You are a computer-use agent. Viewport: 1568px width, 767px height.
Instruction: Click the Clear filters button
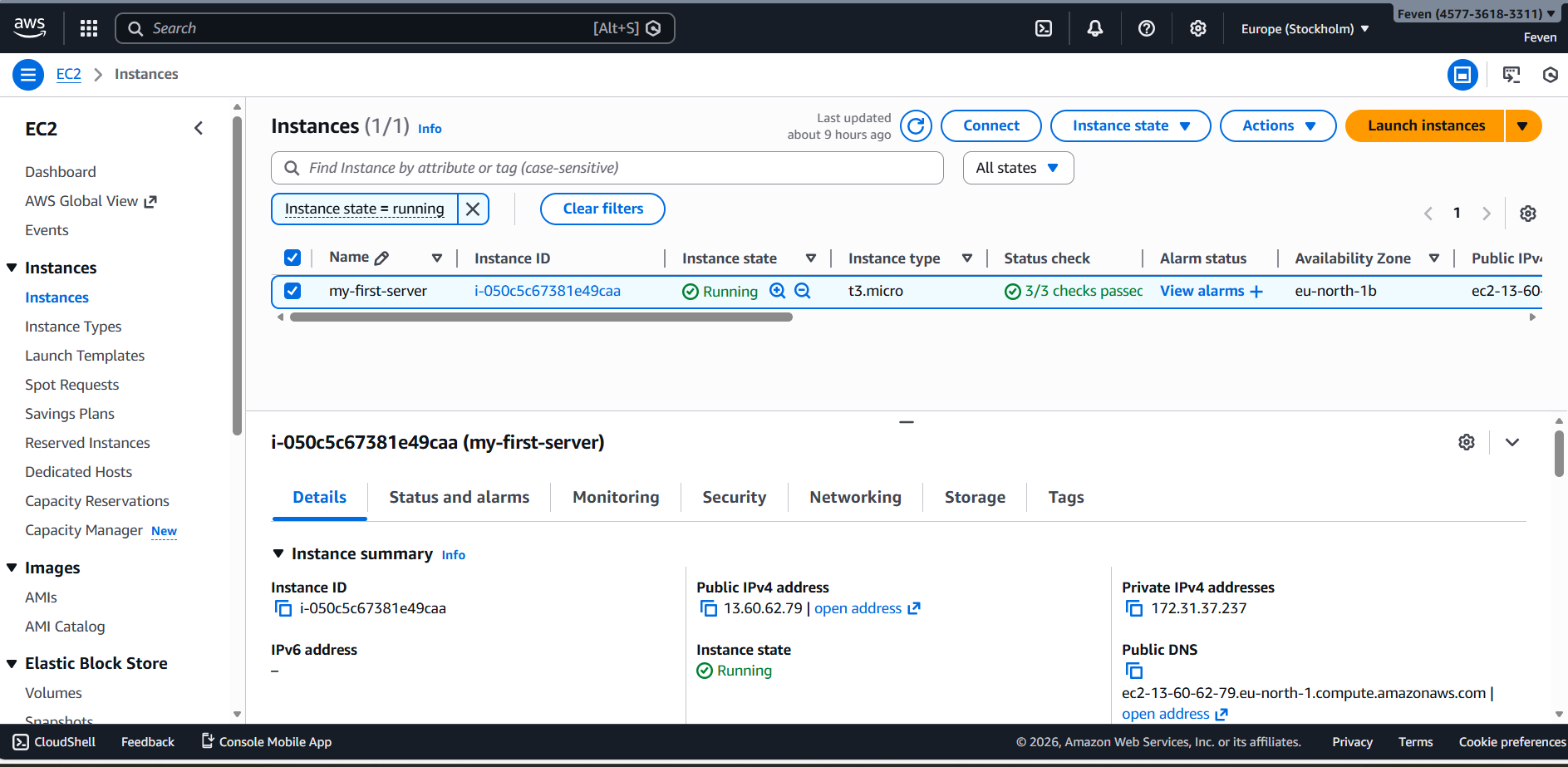tap(602, 209)
